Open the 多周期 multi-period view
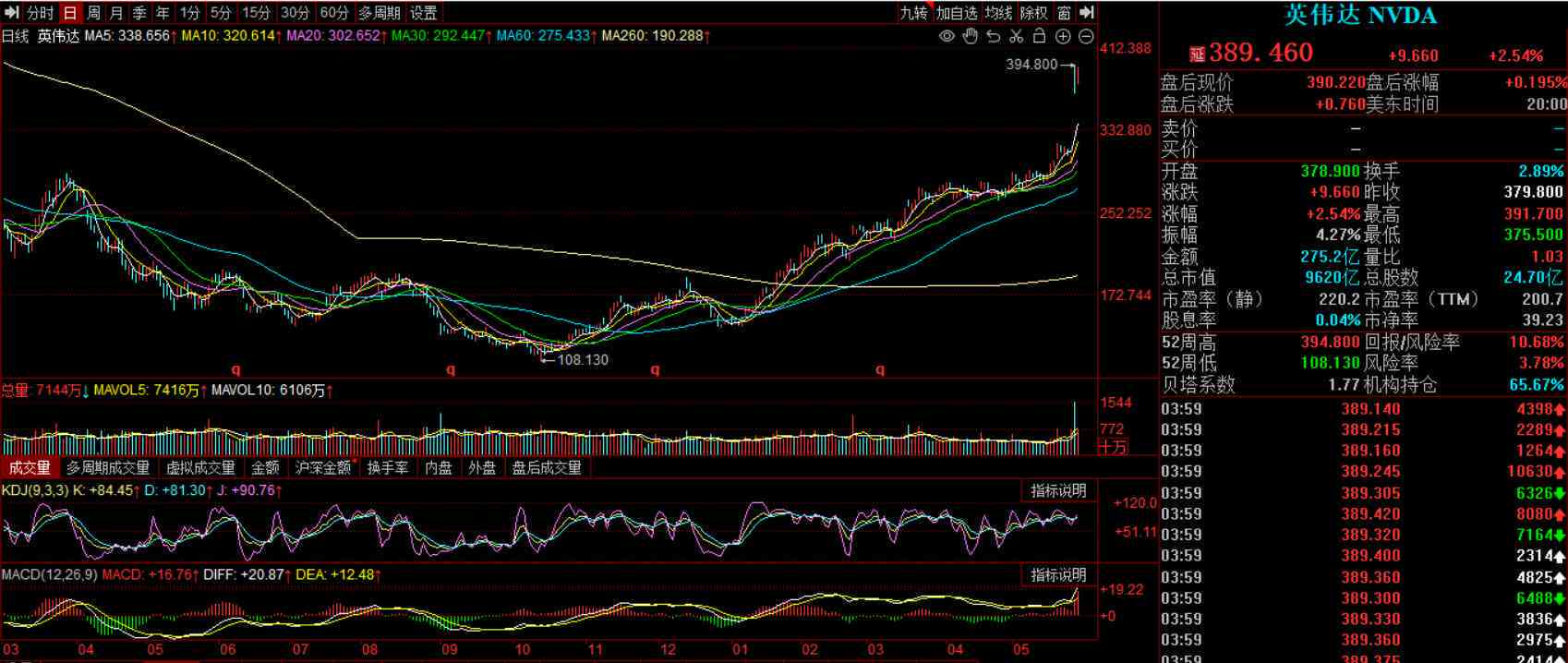 (x=380, y=13)
